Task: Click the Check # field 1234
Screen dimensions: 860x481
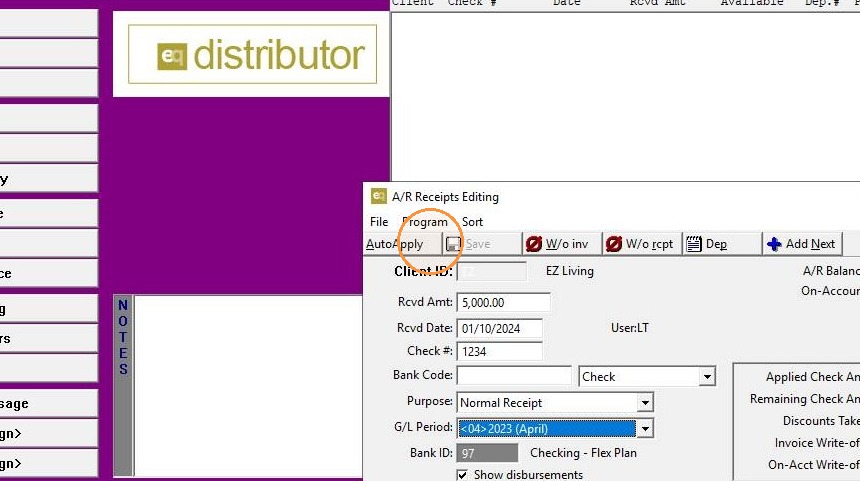Action: 499,352
